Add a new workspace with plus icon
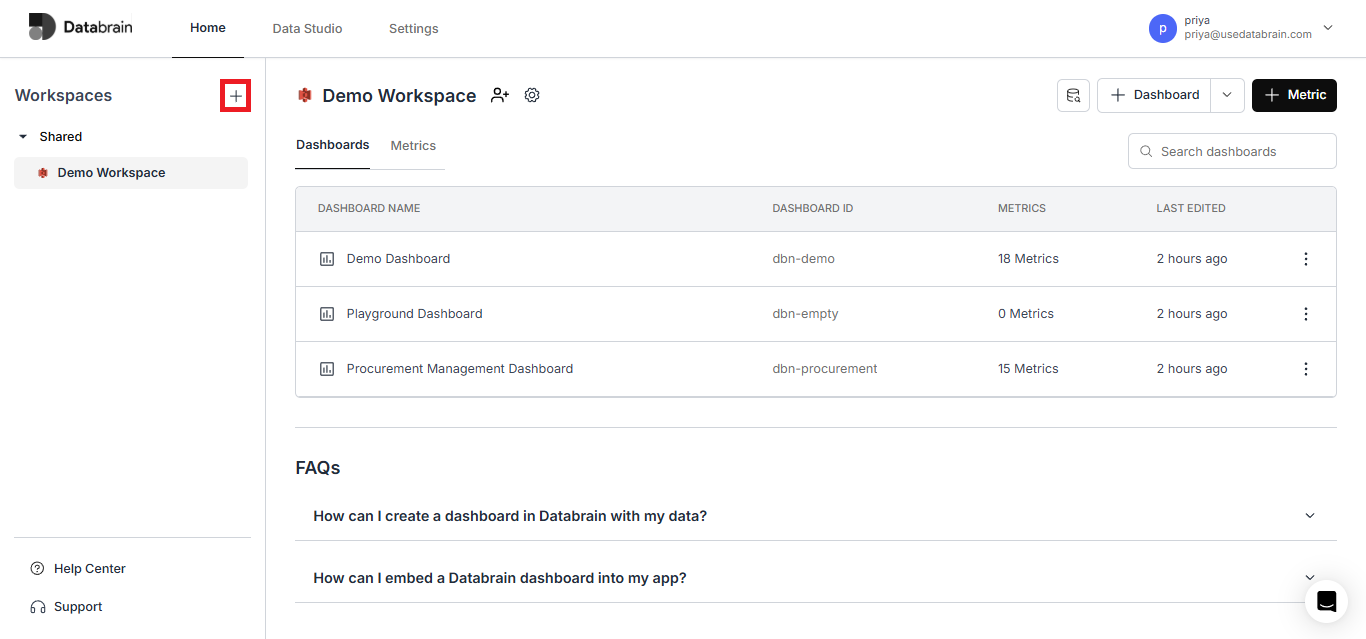 tap(235, 96)
